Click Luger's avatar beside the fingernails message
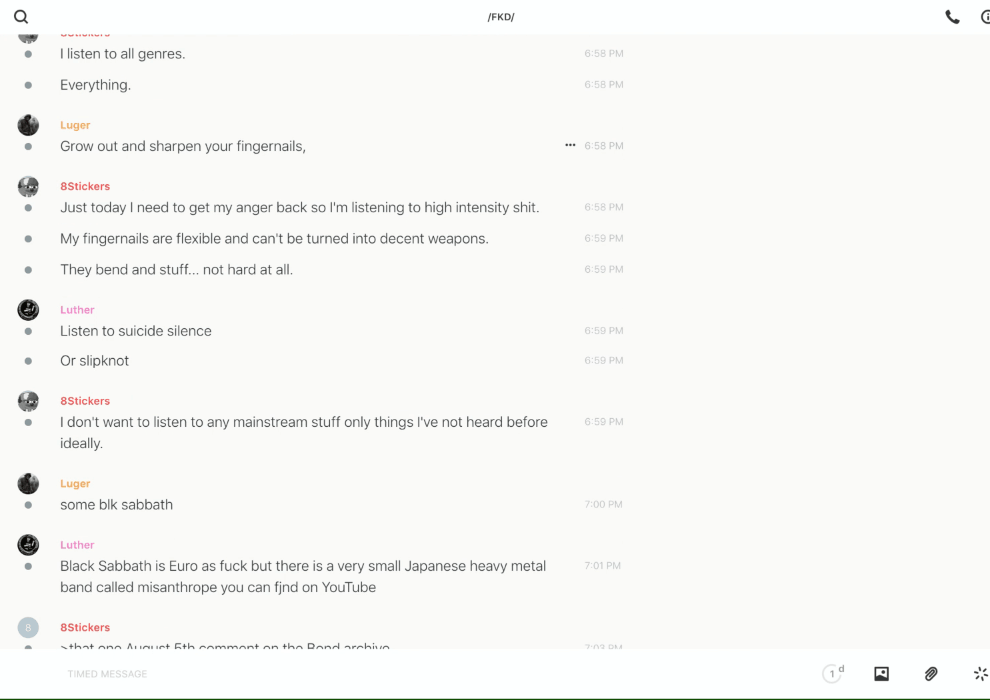990x700 pixels. (28, 125)
